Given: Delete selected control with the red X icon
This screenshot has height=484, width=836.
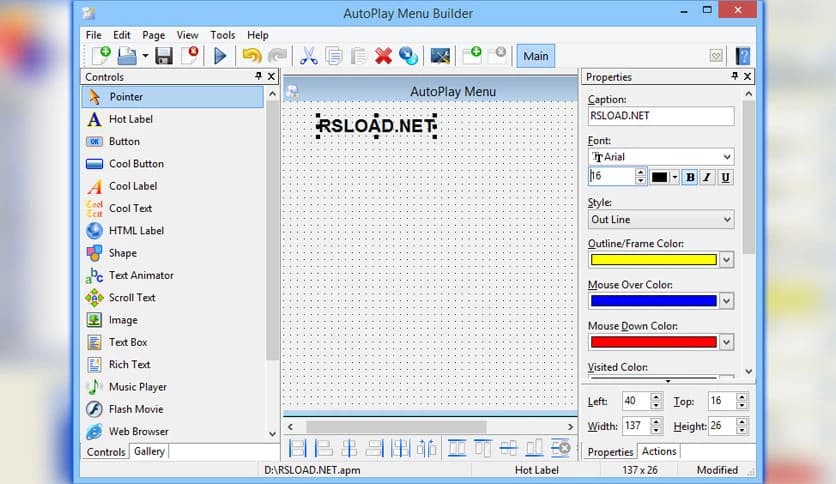Looking at the screenshot, I should (x=383, y=55).
